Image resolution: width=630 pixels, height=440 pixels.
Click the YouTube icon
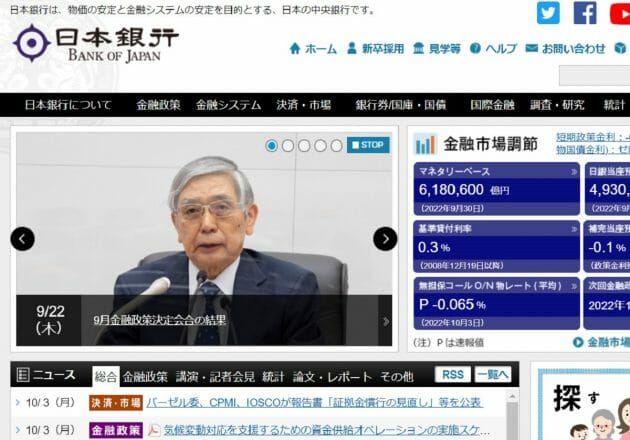(619, 12)
